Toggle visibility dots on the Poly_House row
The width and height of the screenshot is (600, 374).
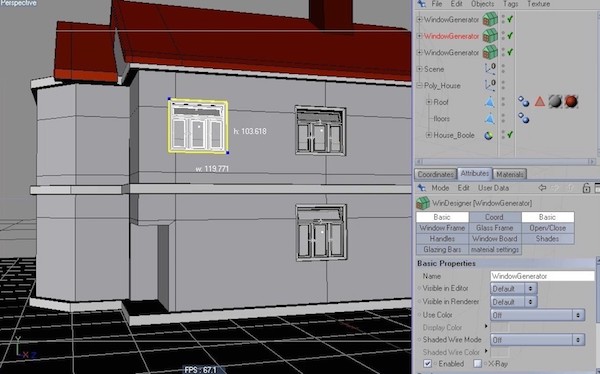(x=503, y=85)
